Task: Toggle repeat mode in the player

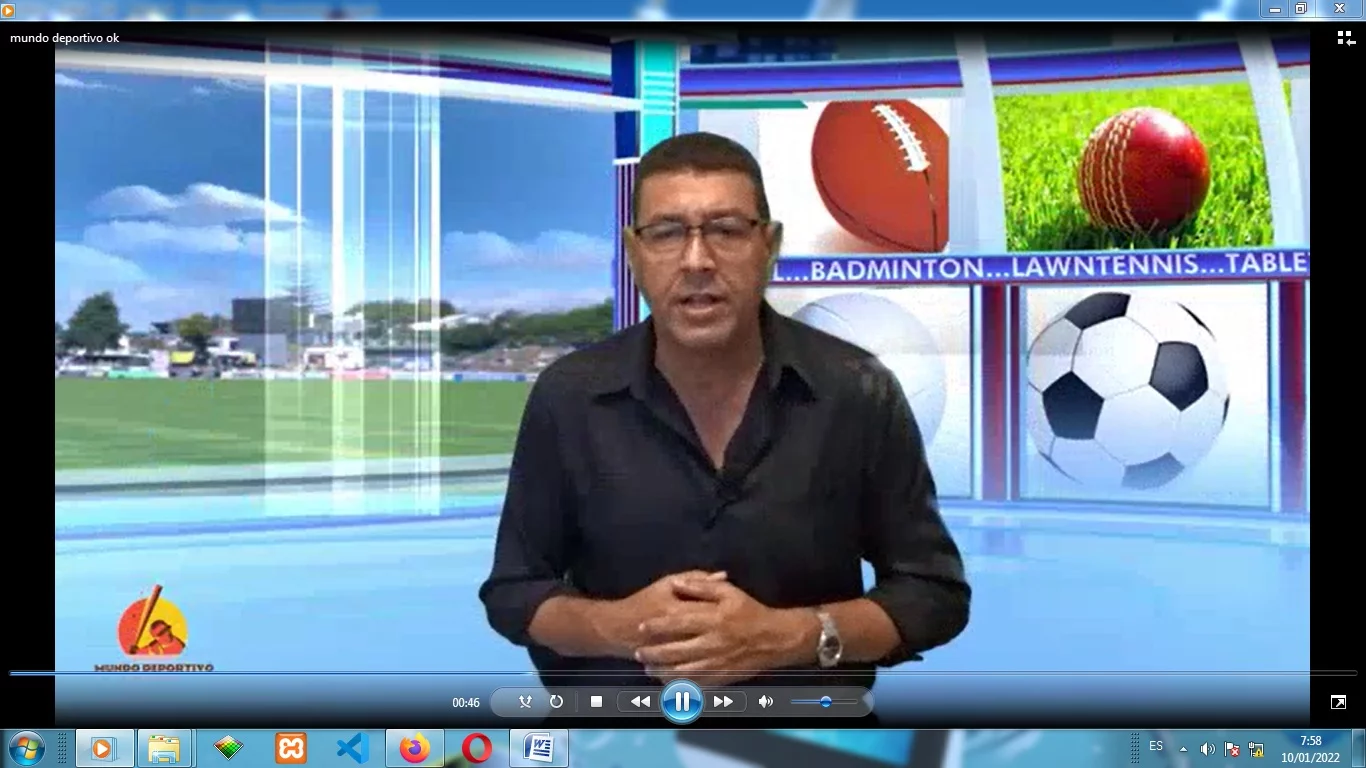Action: pos(557,702)
